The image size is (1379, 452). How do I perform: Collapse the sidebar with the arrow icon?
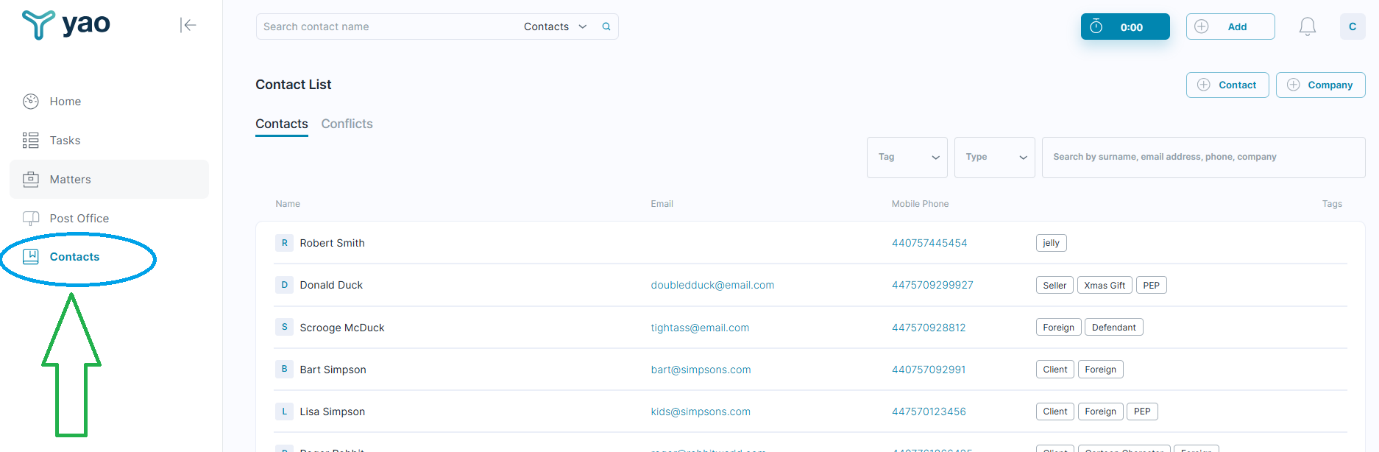(188, 25)
